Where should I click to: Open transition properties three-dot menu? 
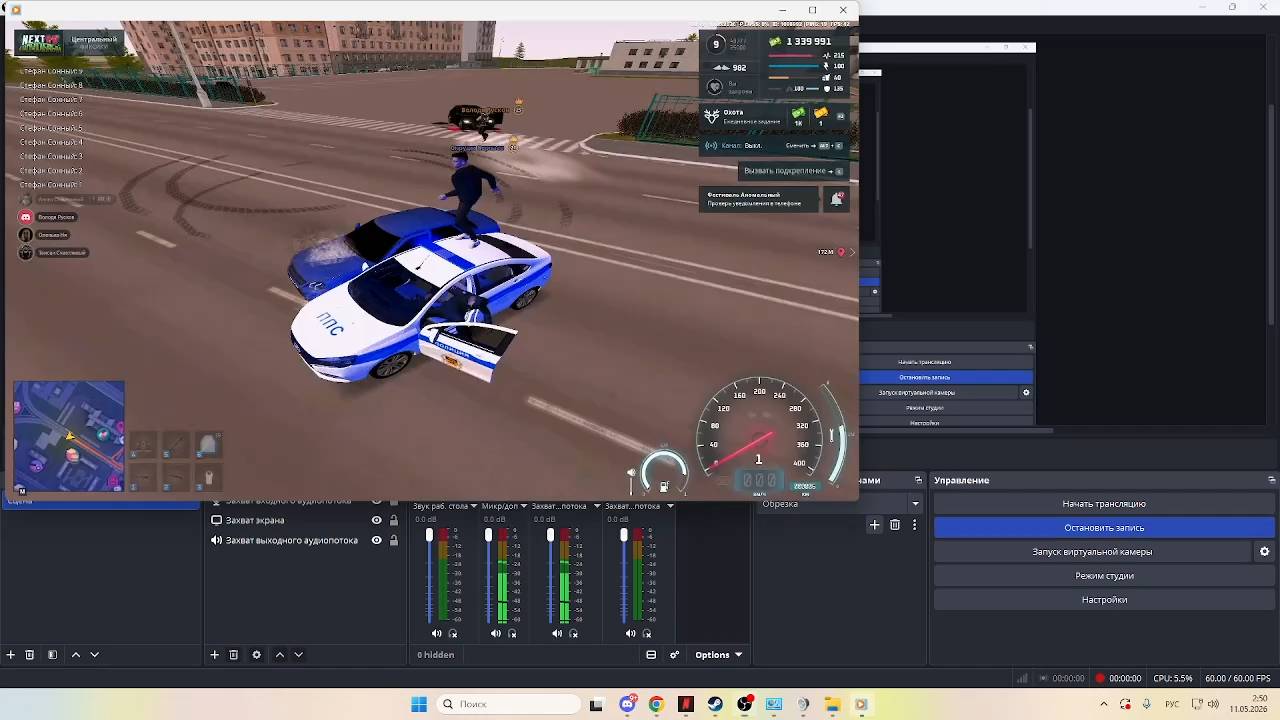pyautogui.click(x=914, y=525)
